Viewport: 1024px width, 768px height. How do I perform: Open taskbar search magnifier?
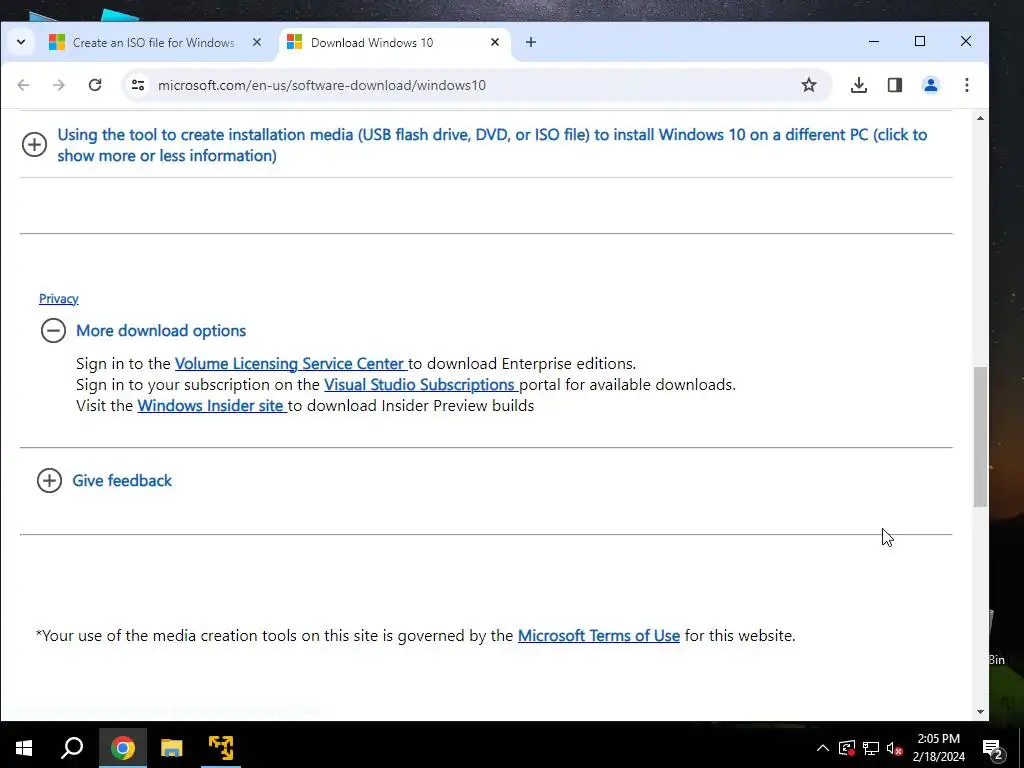(72, 748)
